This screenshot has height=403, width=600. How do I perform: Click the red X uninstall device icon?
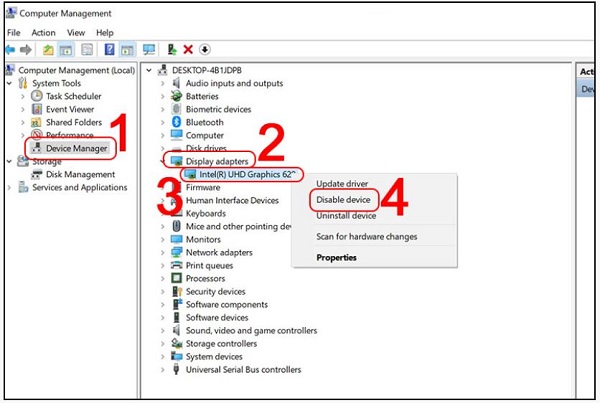point(188,50)
